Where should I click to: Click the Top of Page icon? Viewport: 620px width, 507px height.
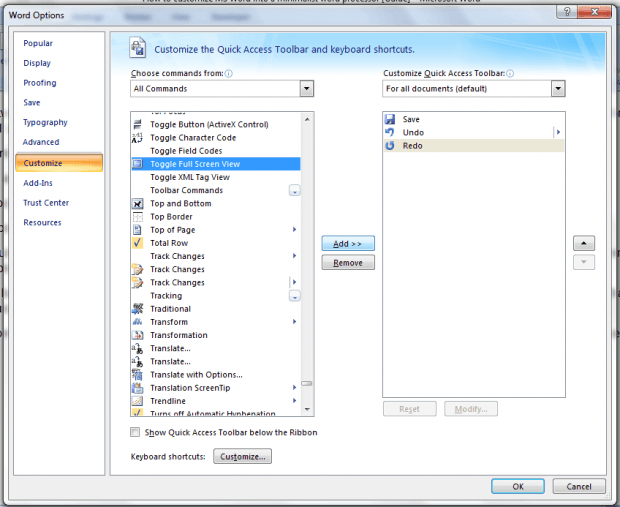(x=137, y=230)
